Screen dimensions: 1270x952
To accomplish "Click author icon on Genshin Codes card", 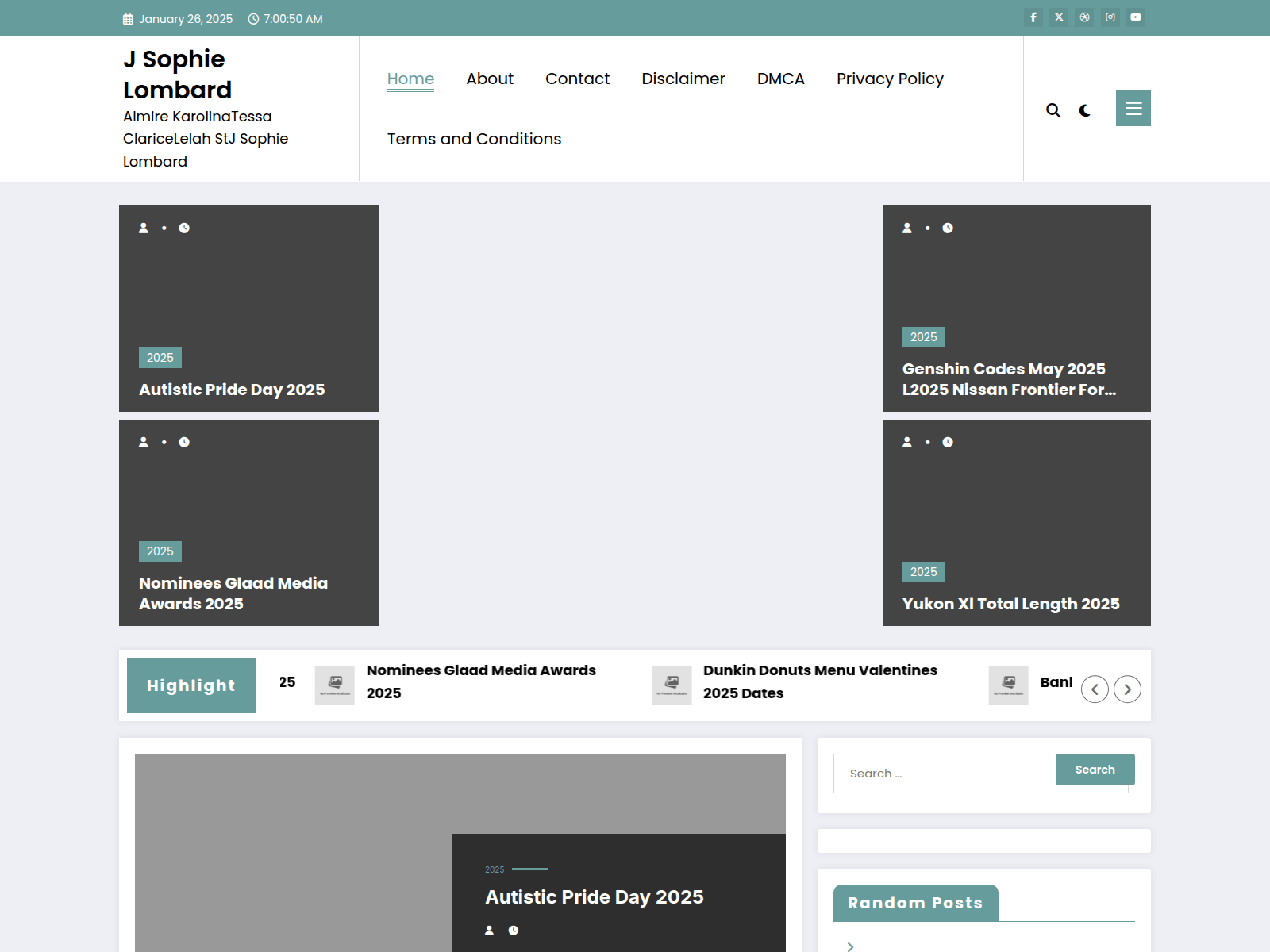I will (907, 228).
